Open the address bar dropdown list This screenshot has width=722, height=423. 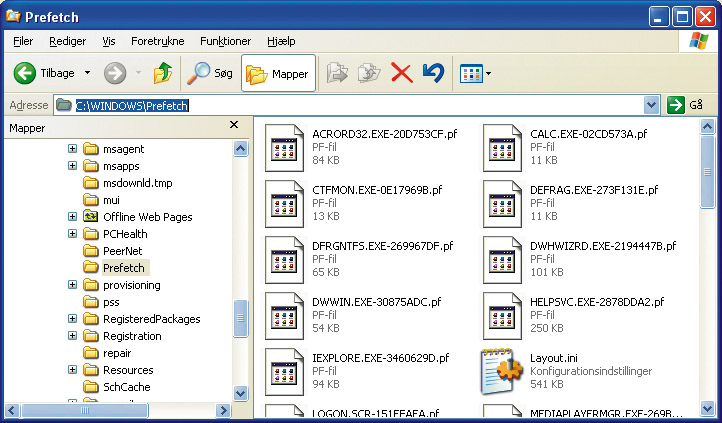(x=652, y=105)
